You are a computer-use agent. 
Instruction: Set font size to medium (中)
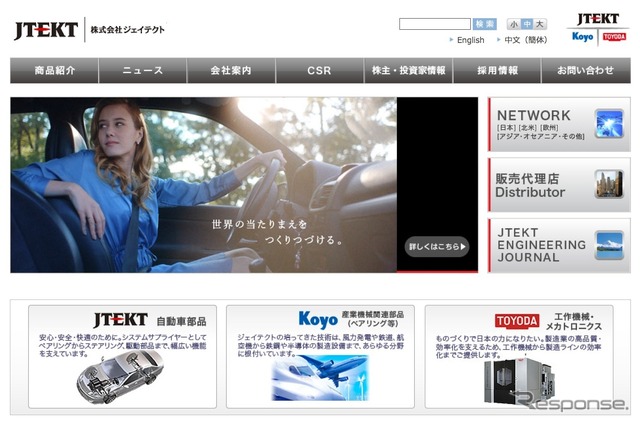[527, 24]
